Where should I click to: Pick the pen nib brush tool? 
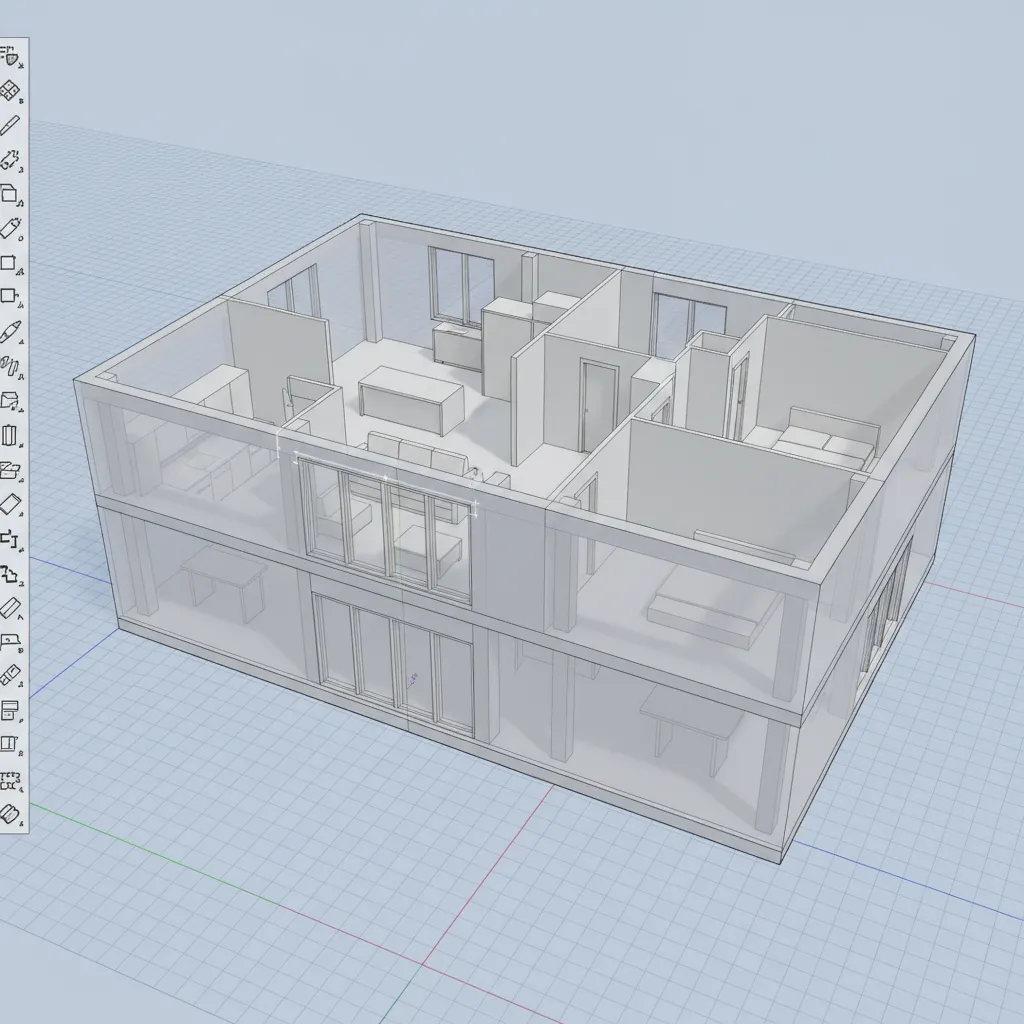10,332
